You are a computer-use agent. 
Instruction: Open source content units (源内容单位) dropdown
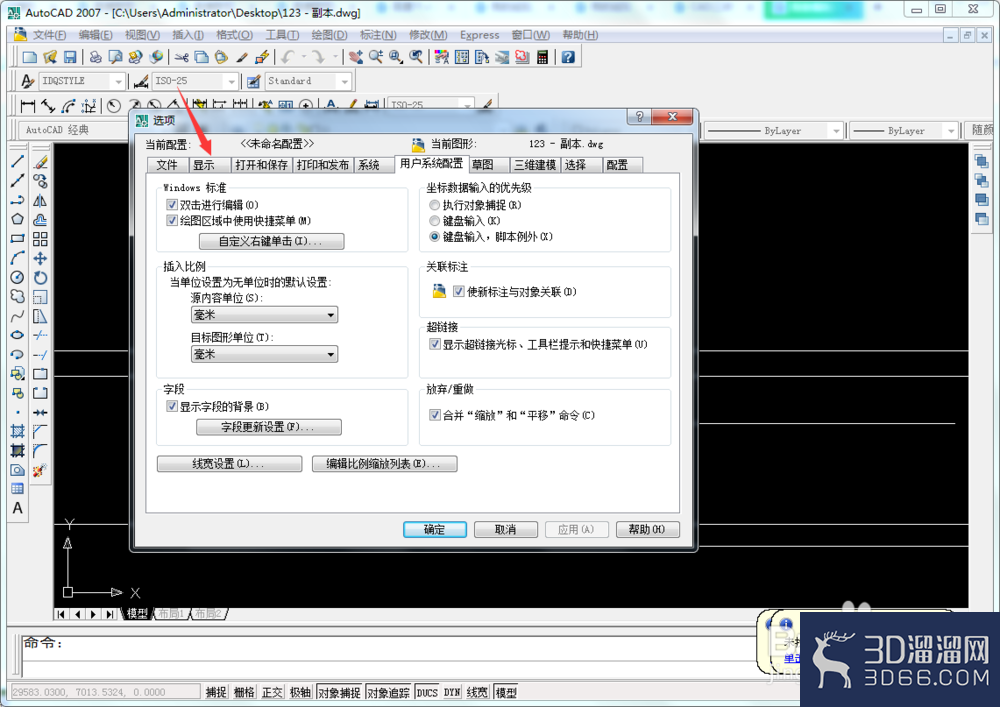point(264,315)
